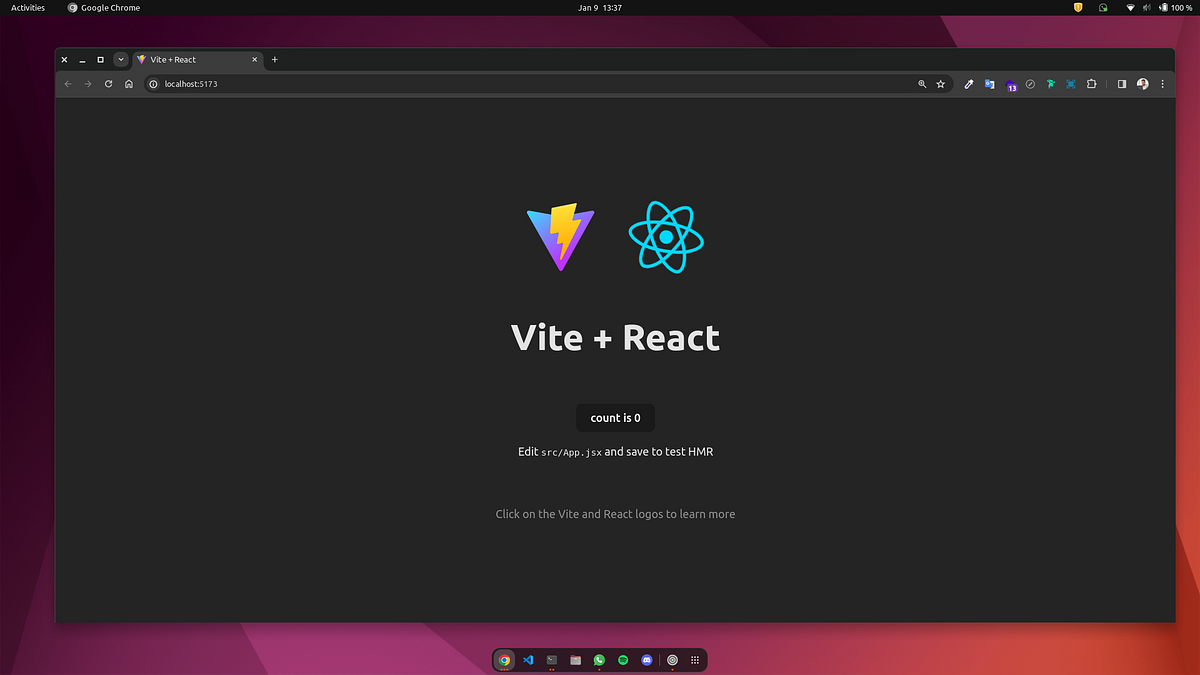The width and height of the screenshot is (1200, 675).
Task: Click the 'Click on the Vite and React logos' text
Action: pos(615,514)
